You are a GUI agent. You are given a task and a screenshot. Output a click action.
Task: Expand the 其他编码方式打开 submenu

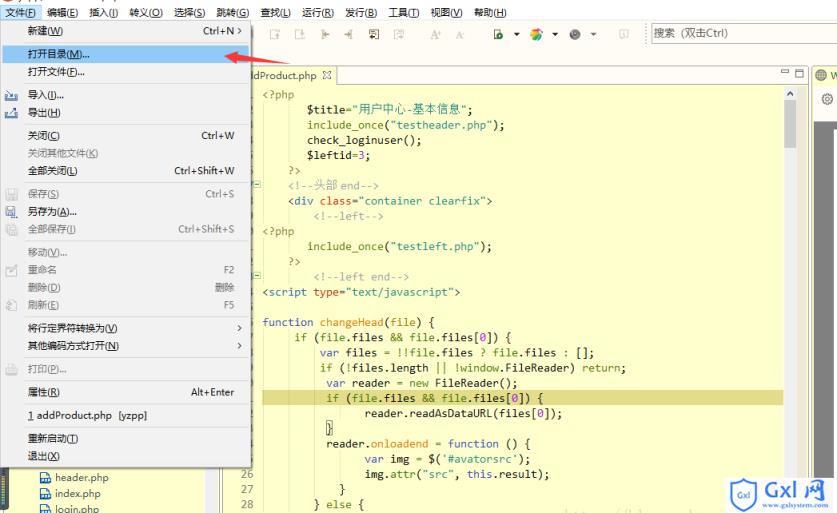[239, 346]
